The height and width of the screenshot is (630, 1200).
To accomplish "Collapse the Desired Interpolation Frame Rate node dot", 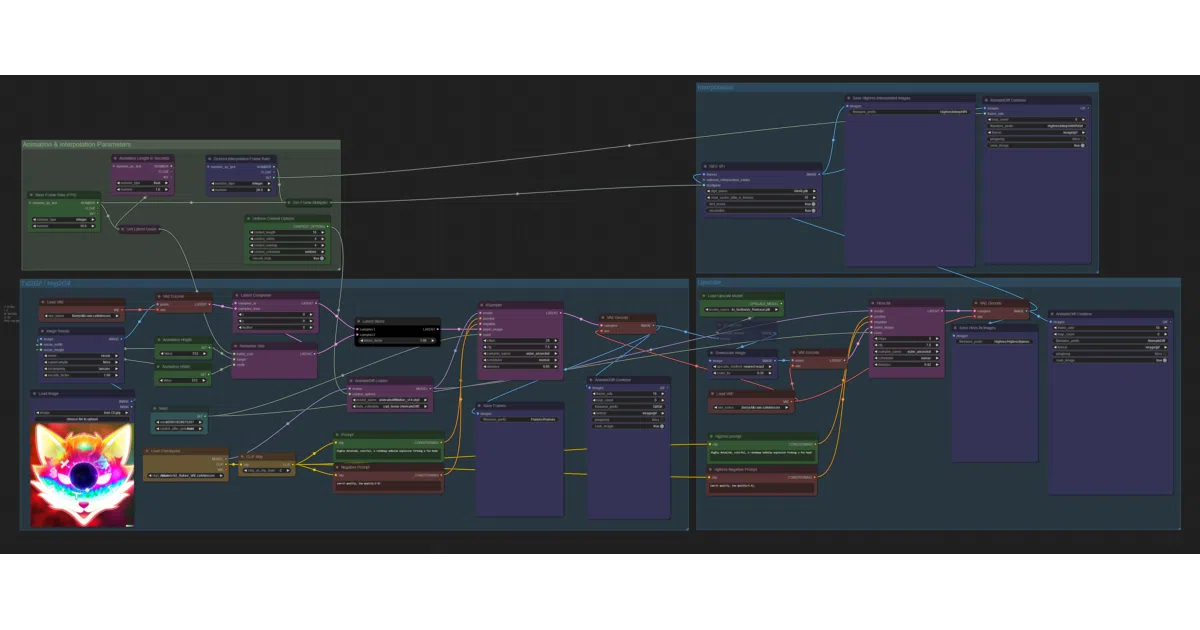I will (210, 159).
